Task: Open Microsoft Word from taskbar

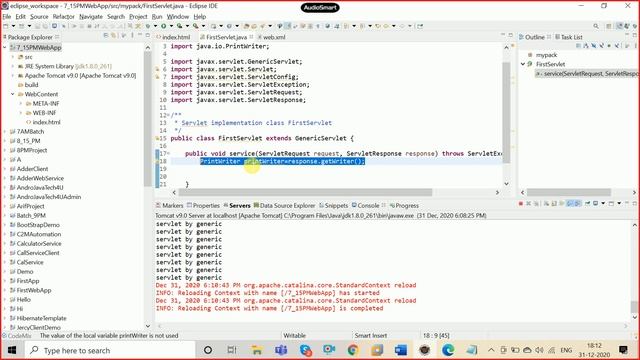Action: pyautogui.click(x=400, y=350)
